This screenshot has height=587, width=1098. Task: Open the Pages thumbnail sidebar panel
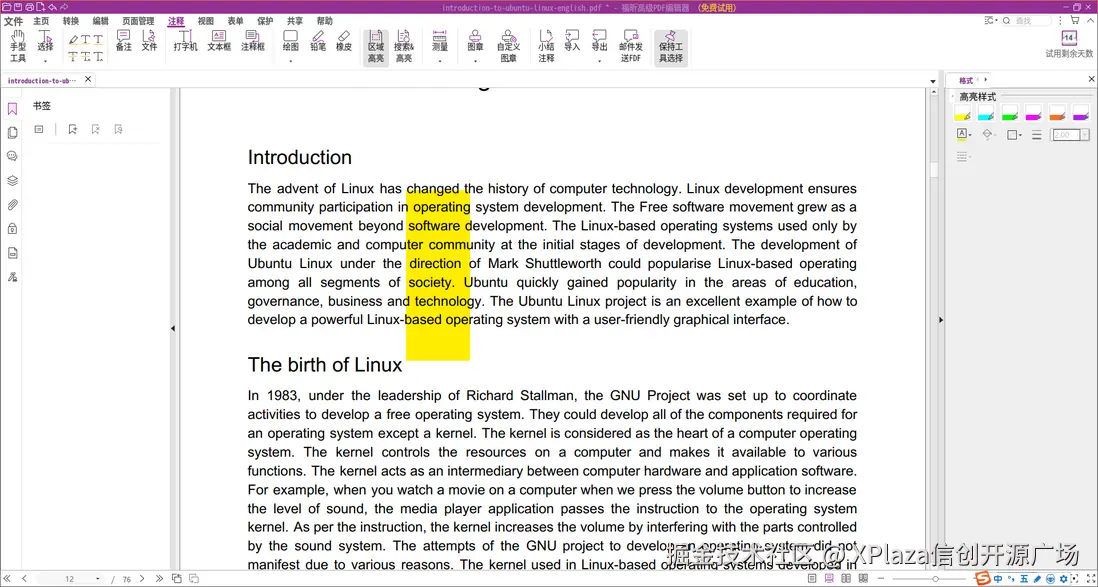[12, 132]
